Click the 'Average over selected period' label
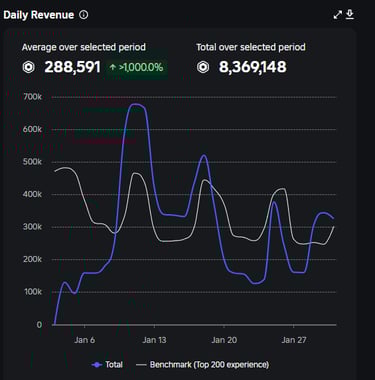Viewport: 375px width, 380px height. pyautogui.click(x=84, y=47)
